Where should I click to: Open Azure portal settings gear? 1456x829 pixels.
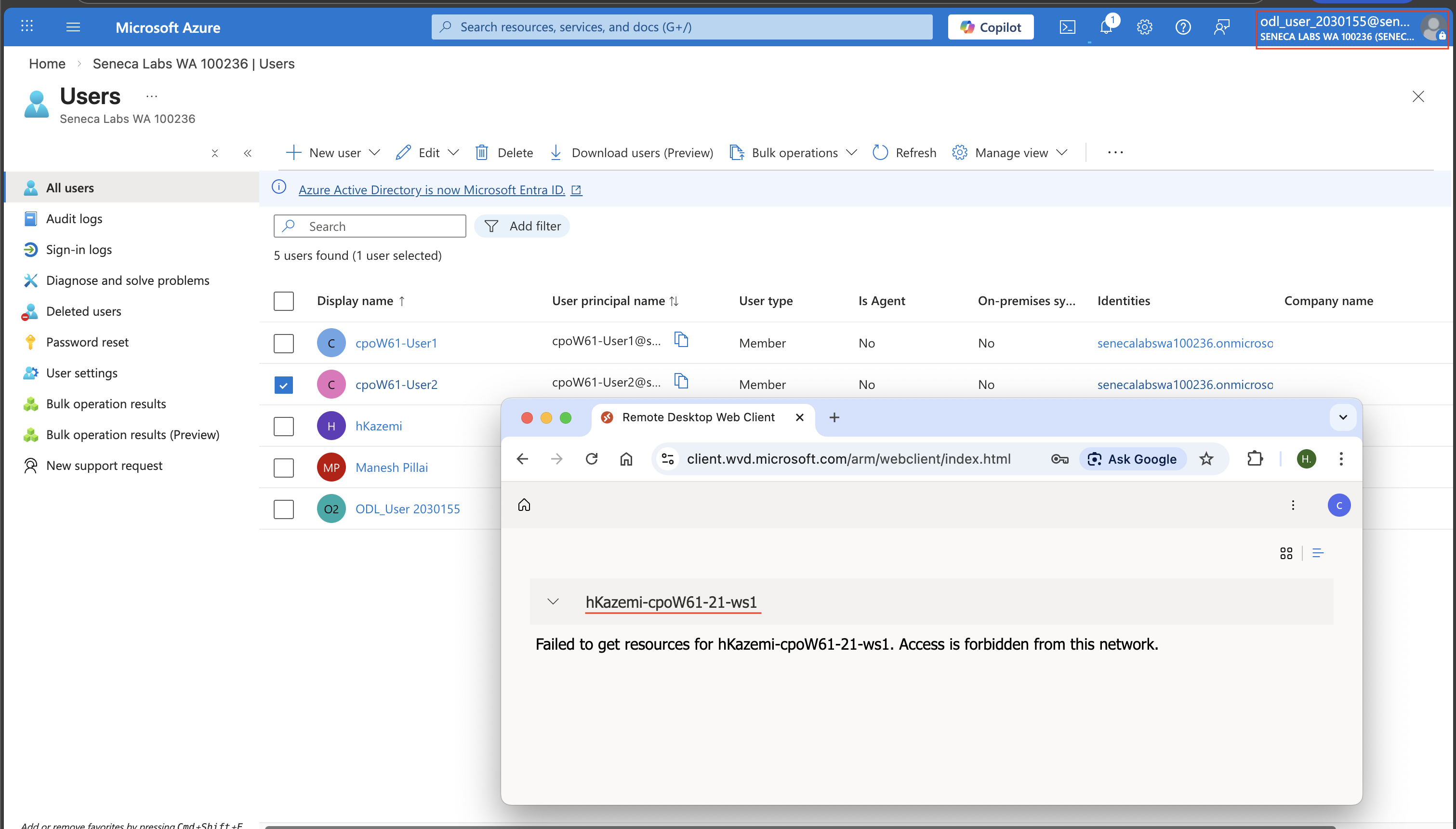(x=1144, y=27)
